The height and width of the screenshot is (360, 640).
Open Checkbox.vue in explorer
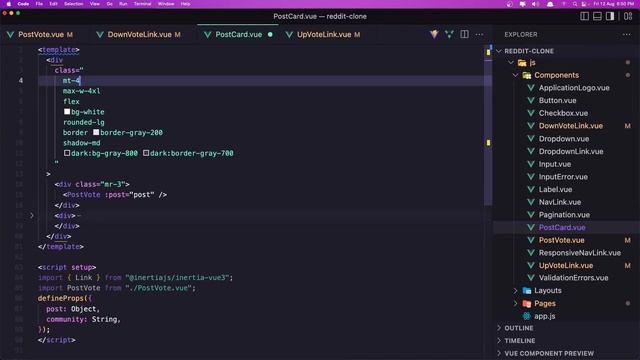[x=563, y=113]
